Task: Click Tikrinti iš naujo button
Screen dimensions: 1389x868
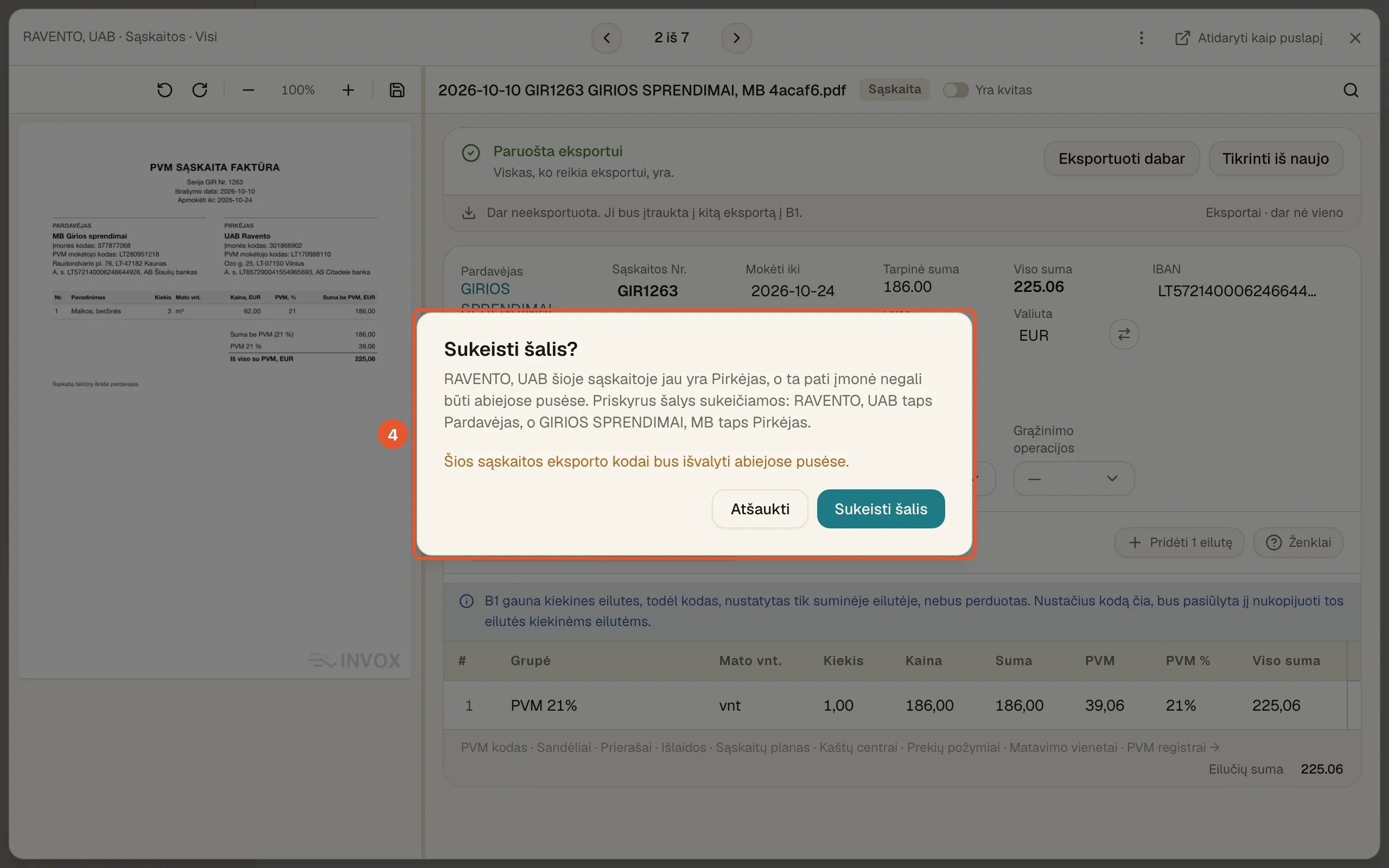Action: tap(1276, 158)
